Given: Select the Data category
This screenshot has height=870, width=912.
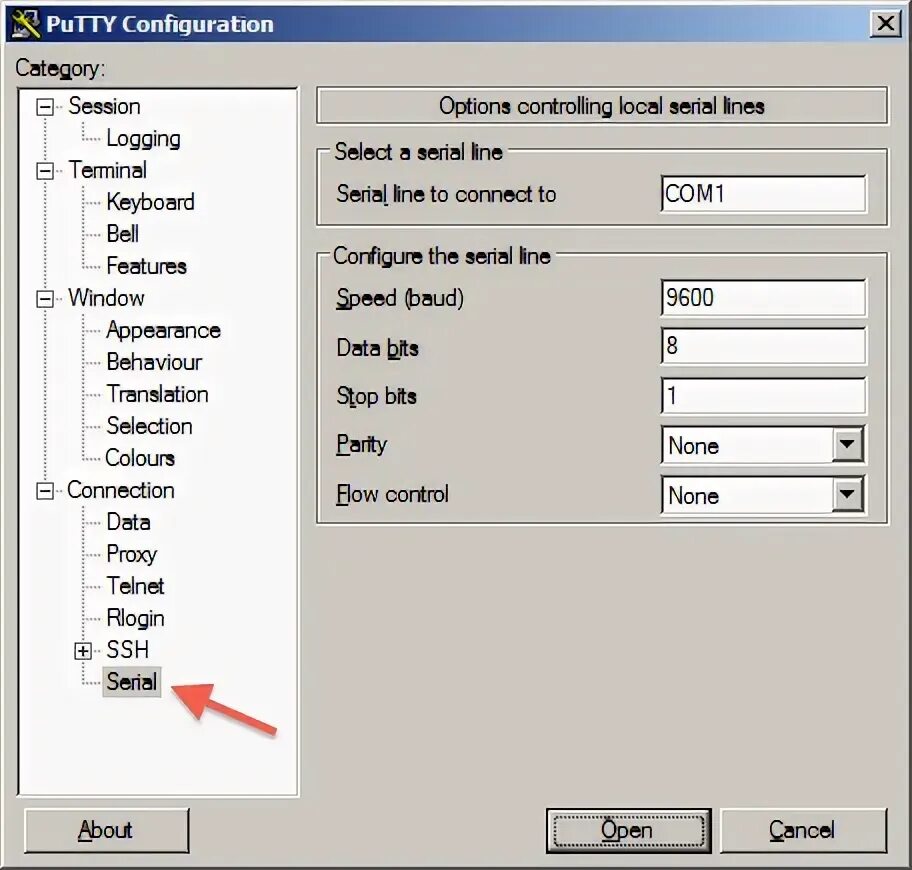Looking at the screenshot, I should pyautogui.click(x=129, y=522).
